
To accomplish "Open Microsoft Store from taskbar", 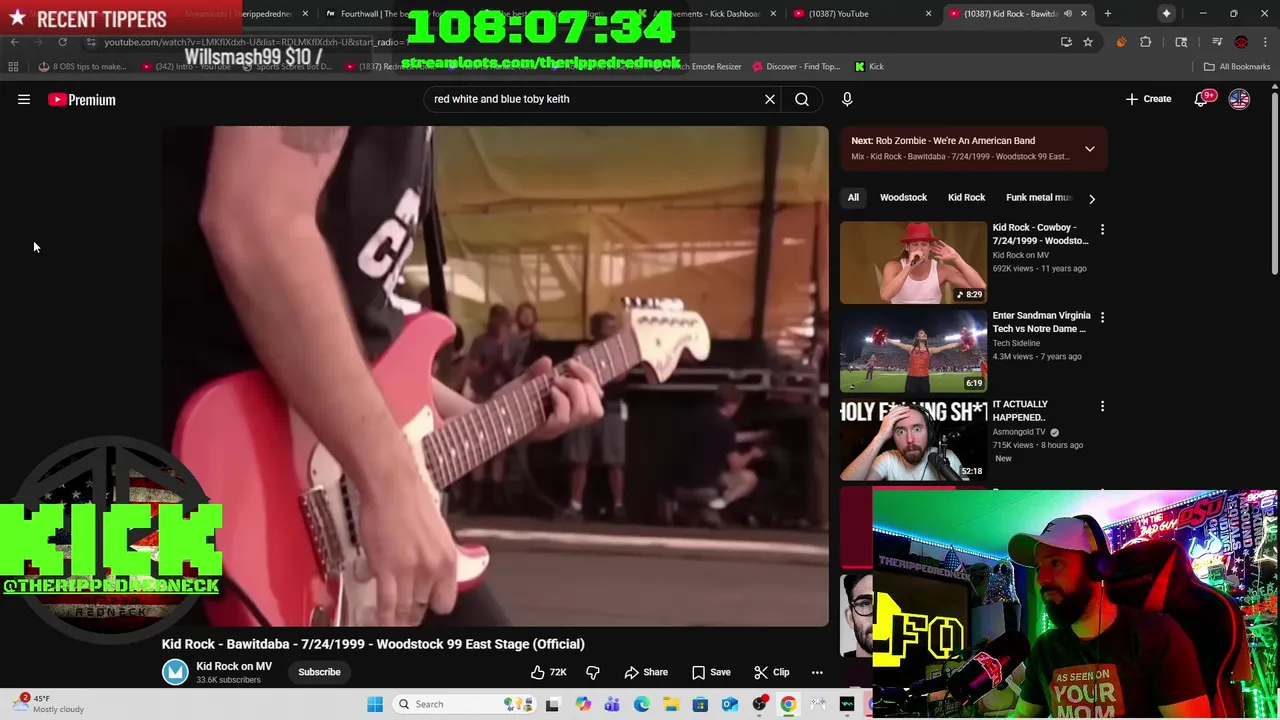I will (700, 704).
